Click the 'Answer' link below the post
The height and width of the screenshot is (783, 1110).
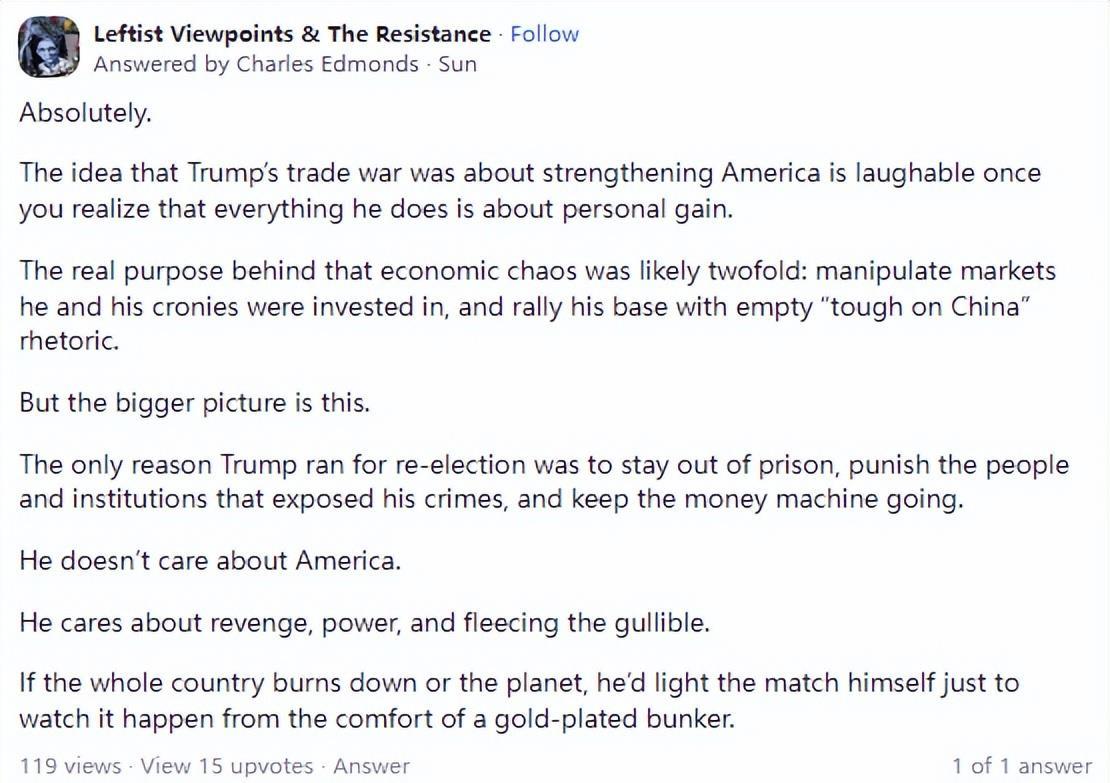[371, 766]
